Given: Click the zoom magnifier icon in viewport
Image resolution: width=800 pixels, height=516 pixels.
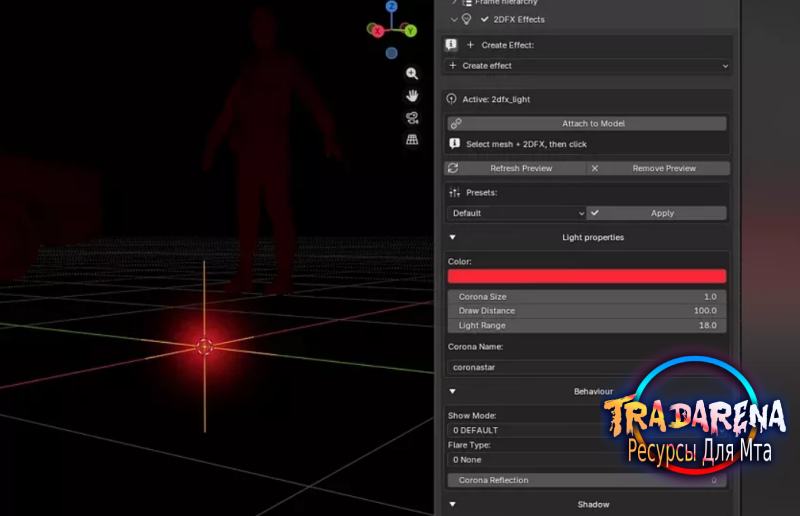Looking at the screenshot, I should click(412, 73).
